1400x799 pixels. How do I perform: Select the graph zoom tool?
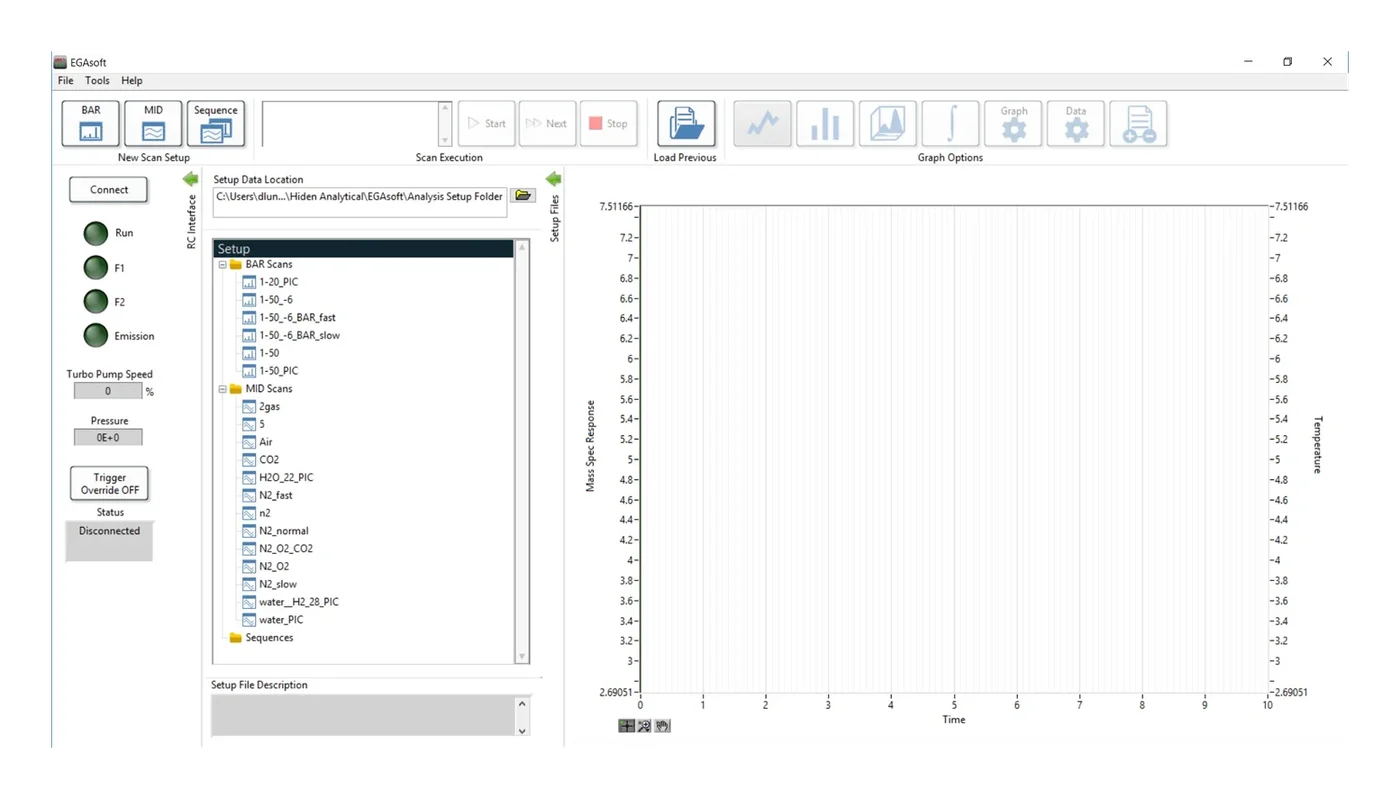coord(644,726)
